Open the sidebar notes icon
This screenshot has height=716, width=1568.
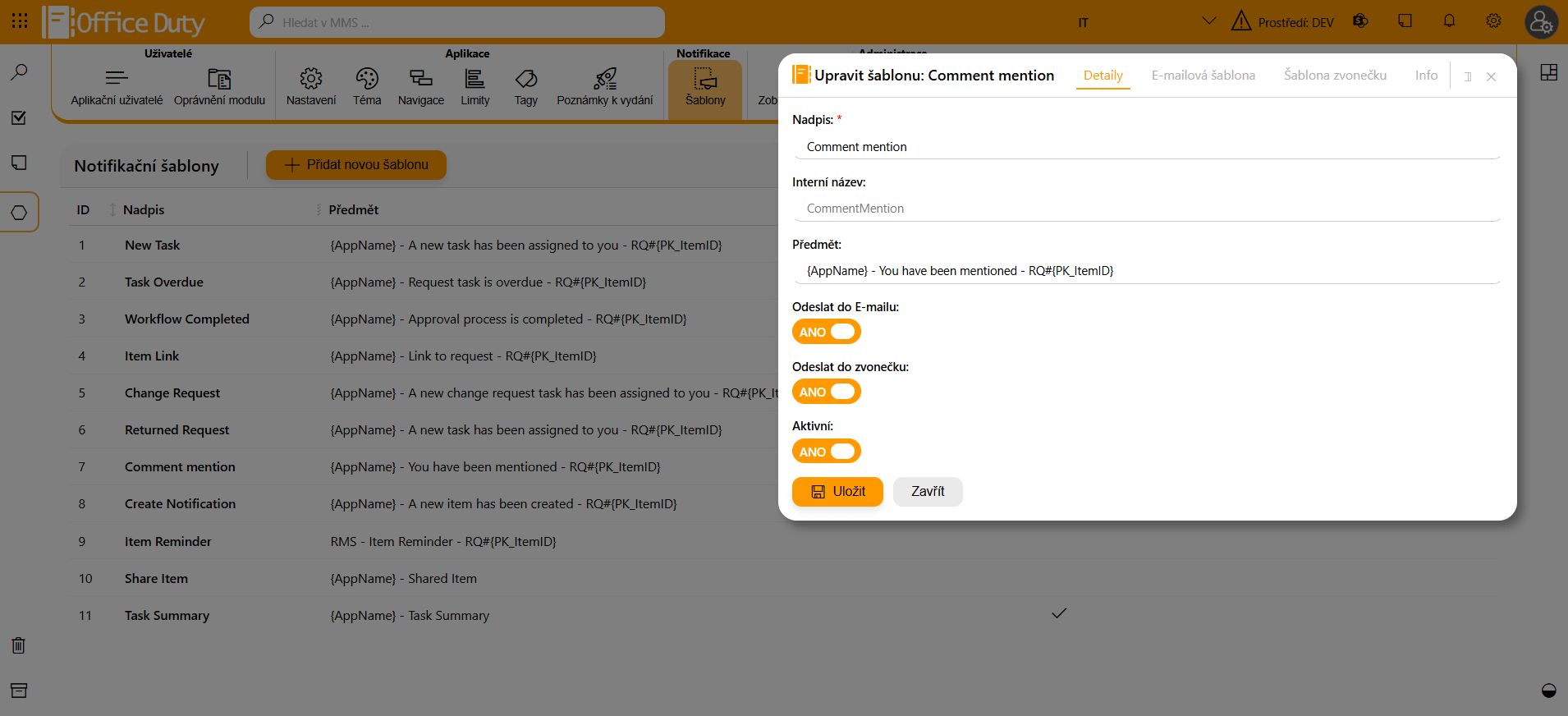pos(19,163)
